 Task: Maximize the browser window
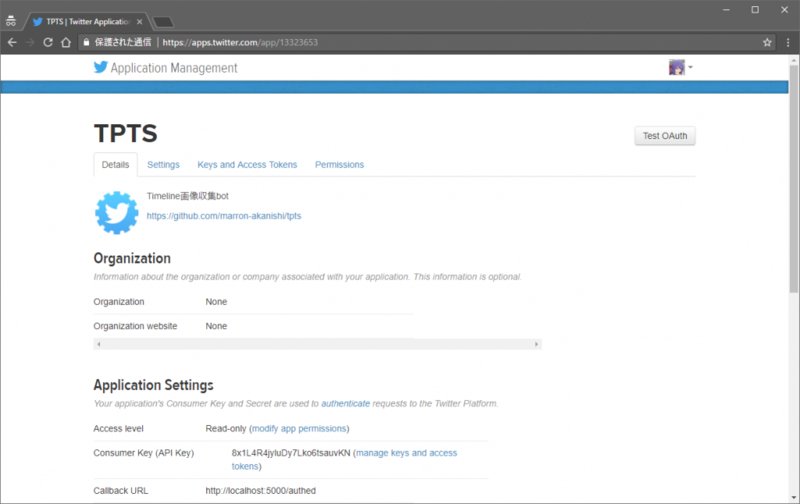point(755,10)
